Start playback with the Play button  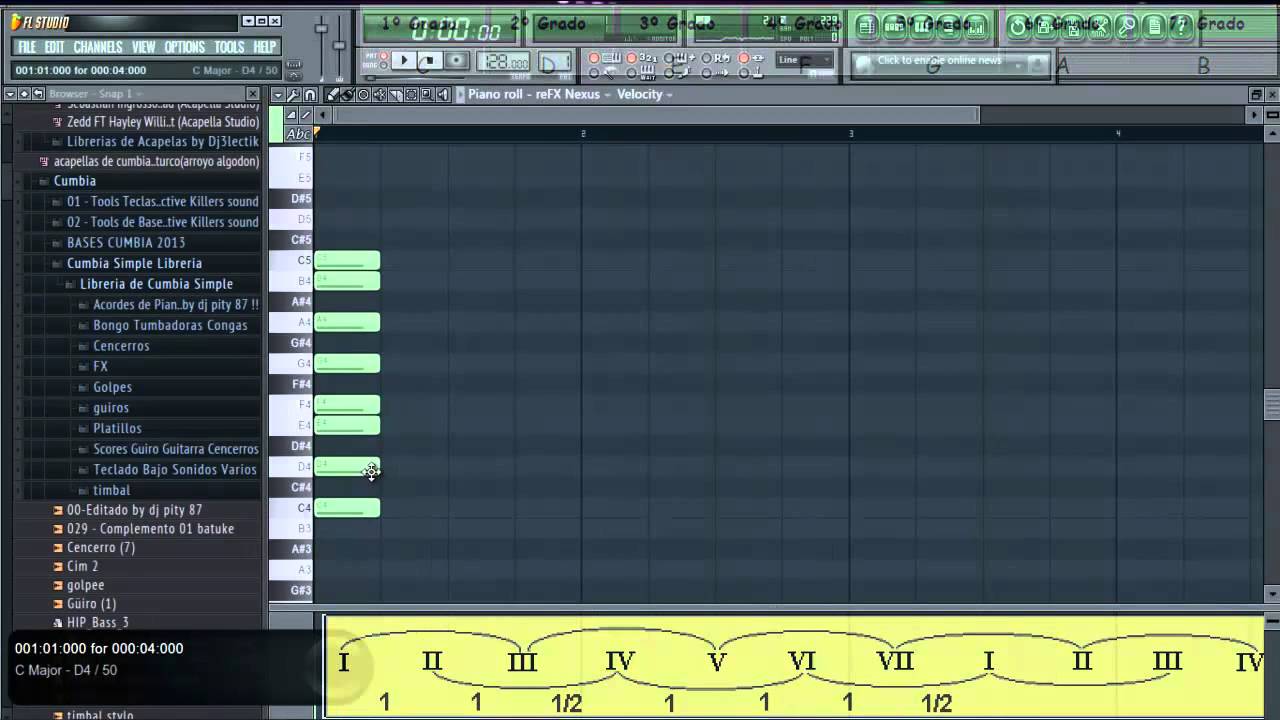tap(404, 61)
